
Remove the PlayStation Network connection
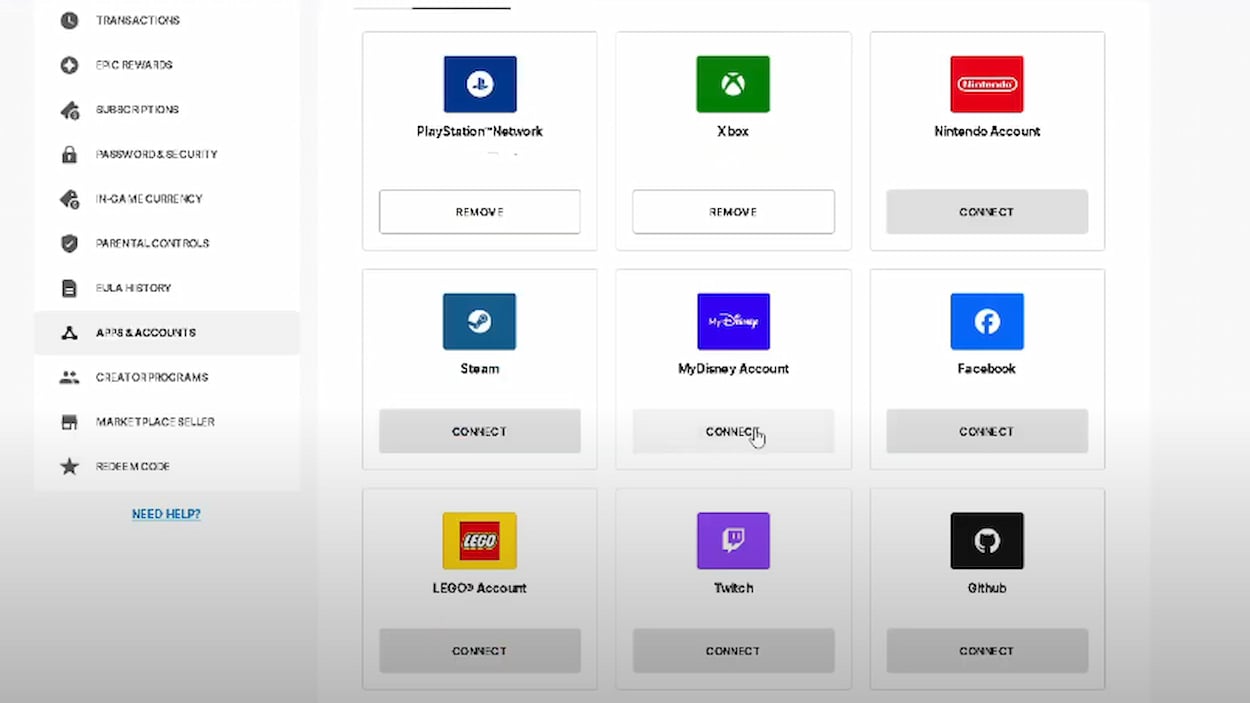pyautogui.click(x=480, y=212)
